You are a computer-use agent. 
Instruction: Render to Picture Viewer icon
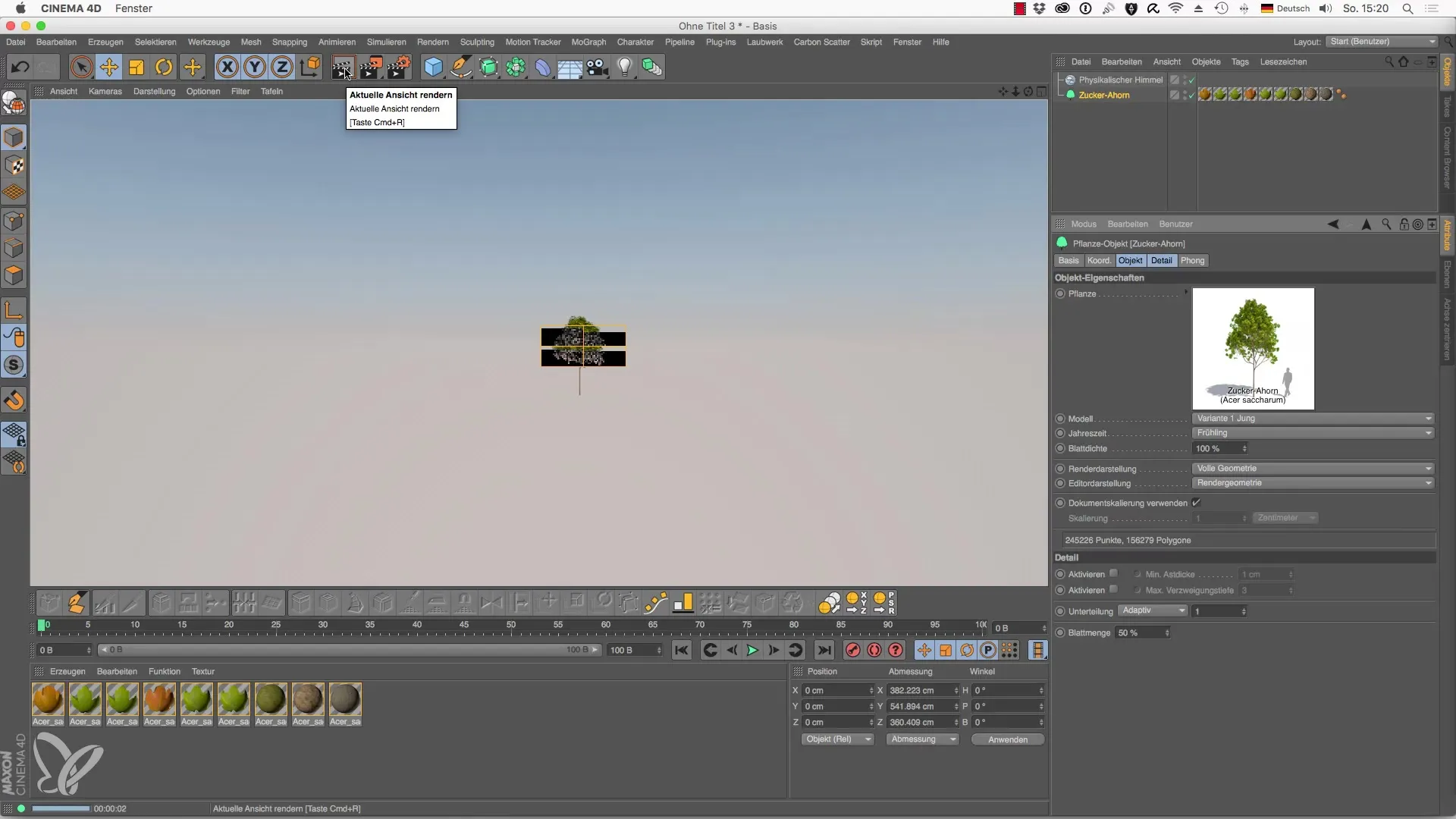coord(371,67)
